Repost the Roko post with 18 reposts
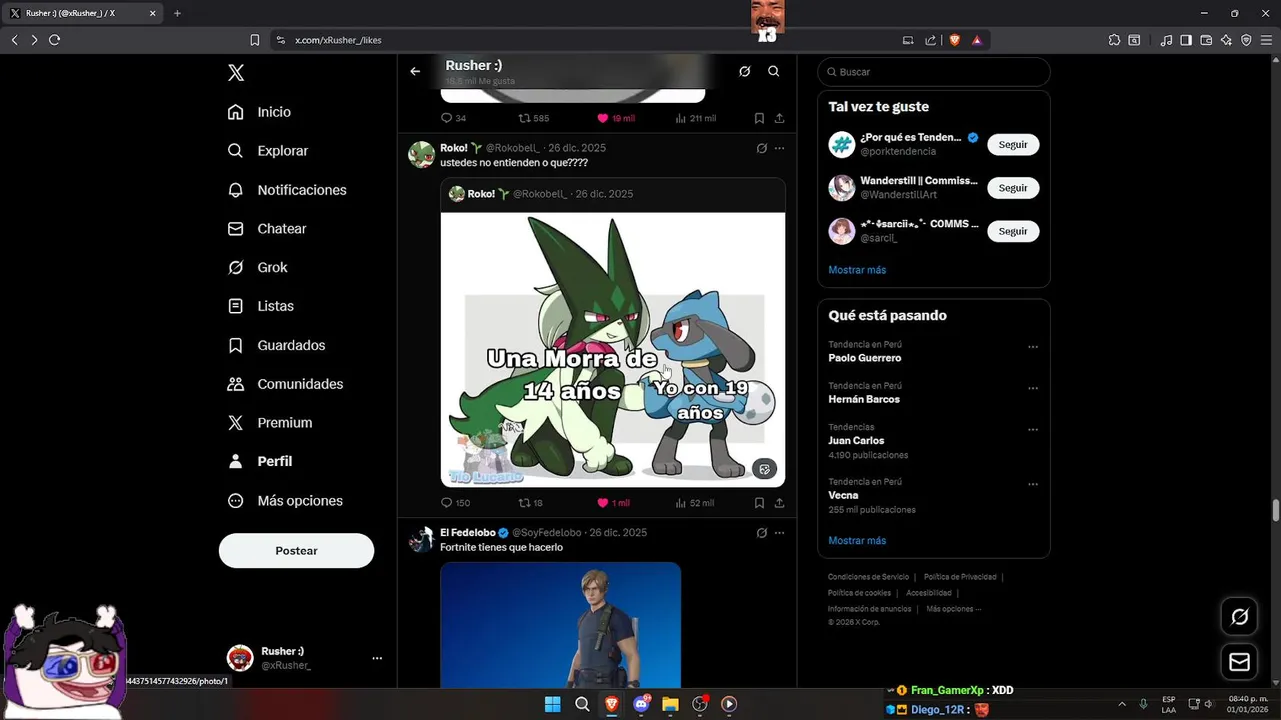The image size is (1281, 720). (530, 503)
